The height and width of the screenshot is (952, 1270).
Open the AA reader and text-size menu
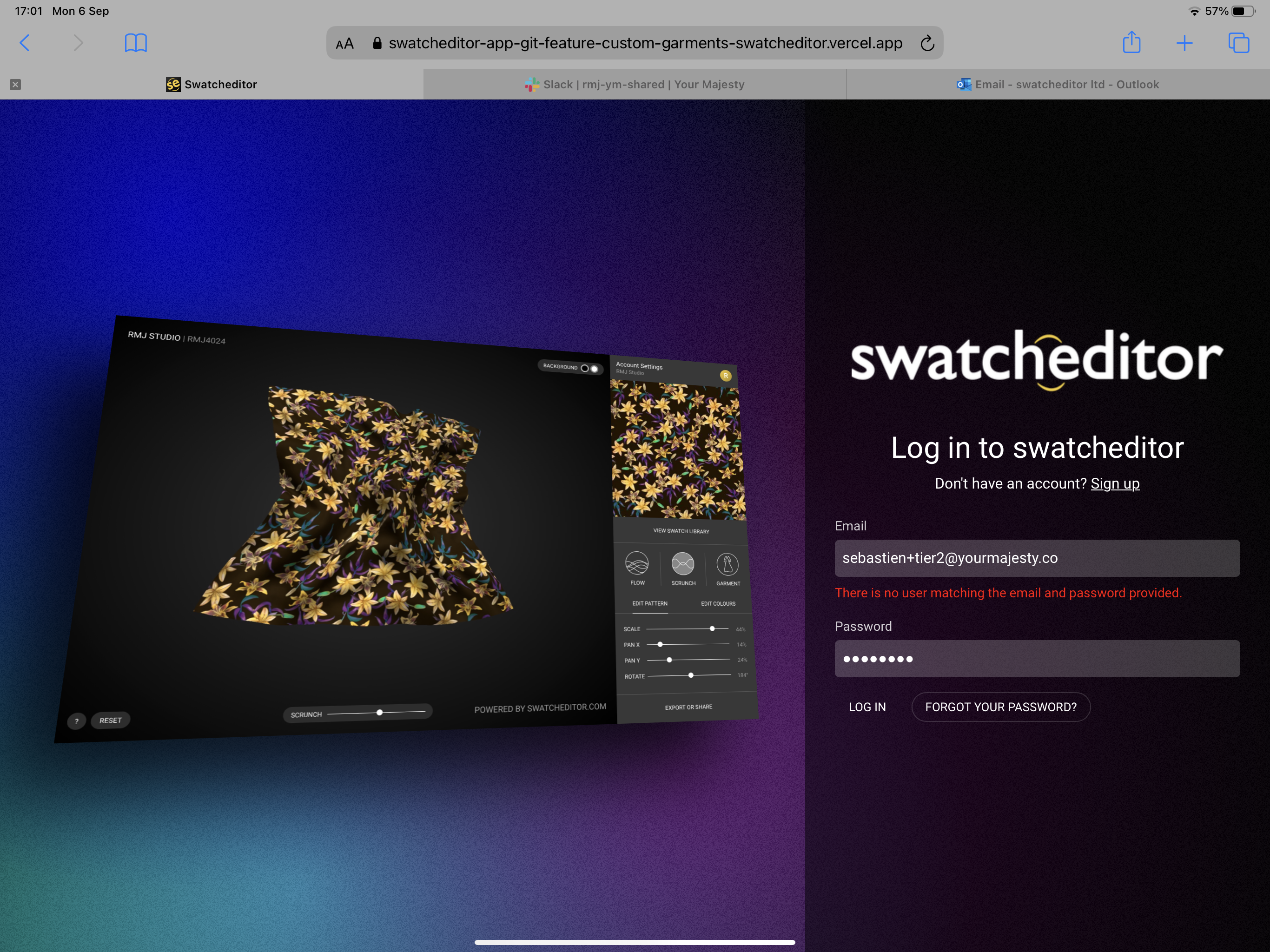344,44
